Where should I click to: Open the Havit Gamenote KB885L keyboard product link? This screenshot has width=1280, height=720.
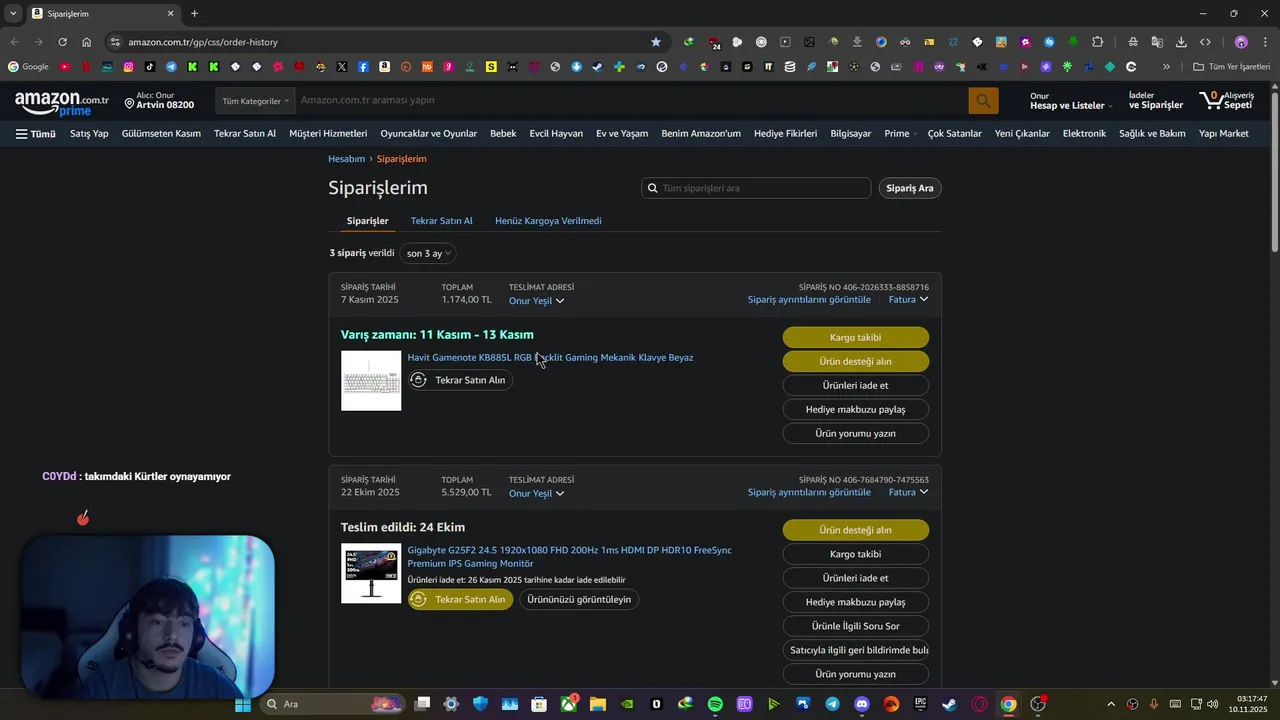550,357
